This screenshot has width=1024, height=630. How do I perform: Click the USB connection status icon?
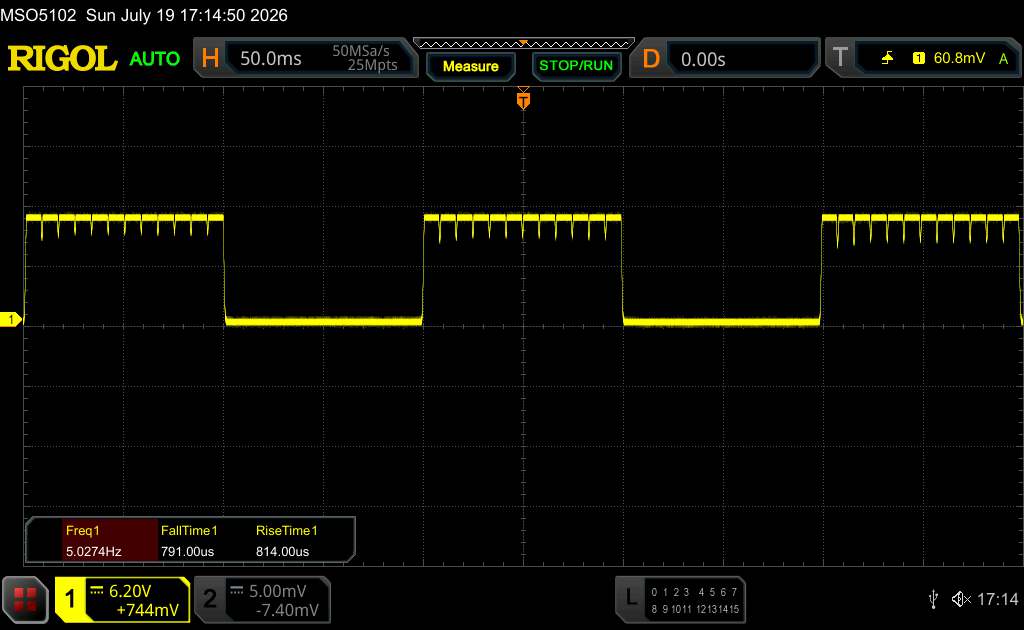point(934,599)
